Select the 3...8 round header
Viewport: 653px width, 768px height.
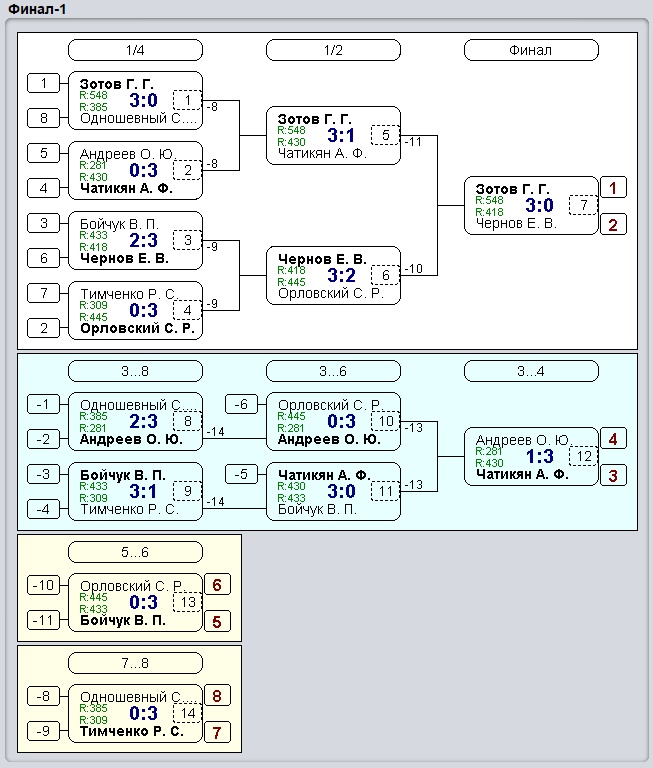pyautogui.click(x=135, y=371)
